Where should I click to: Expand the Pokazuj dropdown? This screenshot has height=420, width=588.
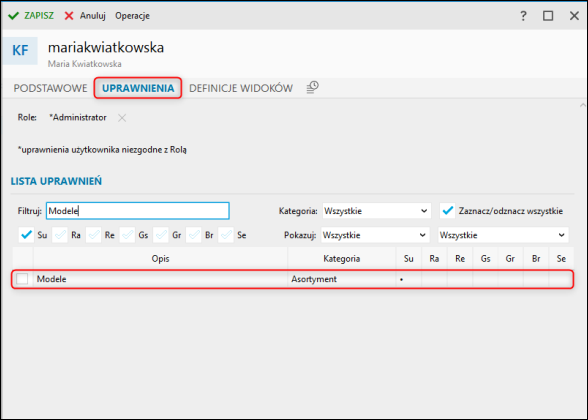375,235
